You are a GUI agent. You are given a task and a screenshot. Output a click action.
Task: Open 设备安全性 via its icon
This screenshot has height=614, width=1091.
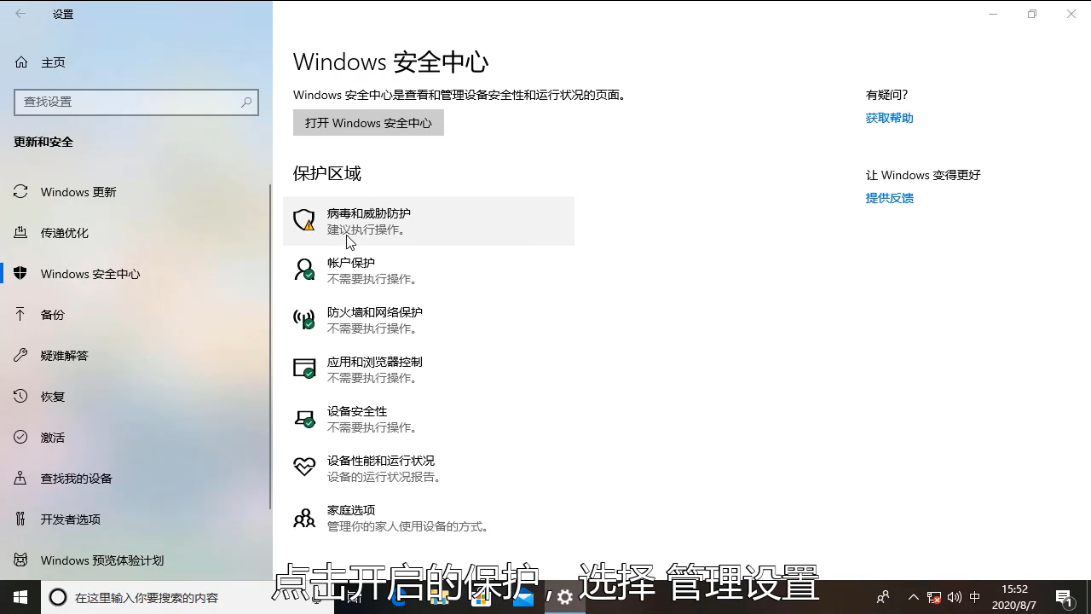(304, 417)
